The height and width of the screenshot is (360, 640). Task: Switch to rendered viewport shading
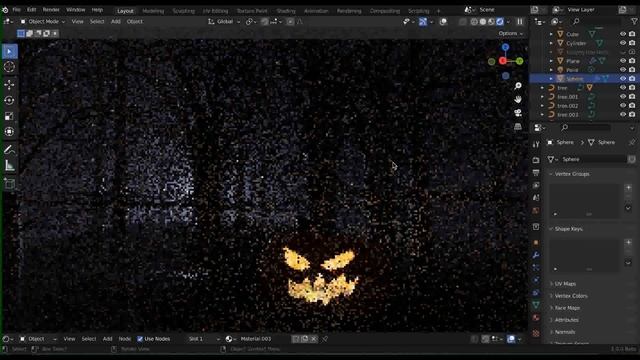500,22
